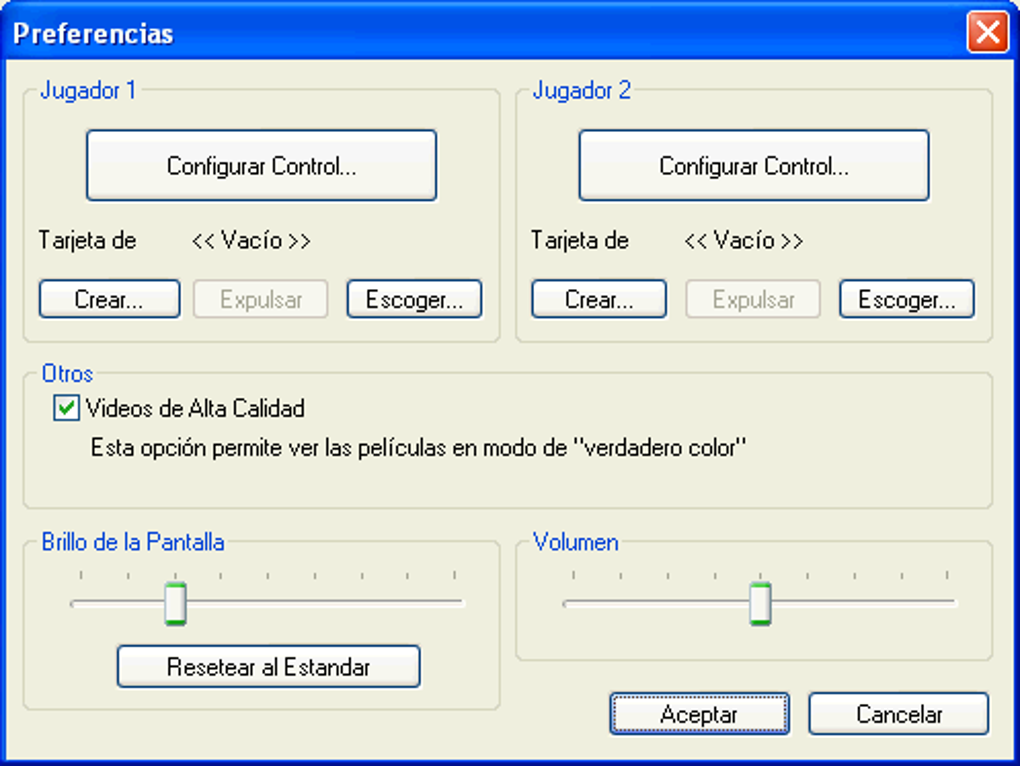Click the Vacío memory card text for Jugador 1
The width and height of the screenshot is (1020, 766).
pos(251,241)
